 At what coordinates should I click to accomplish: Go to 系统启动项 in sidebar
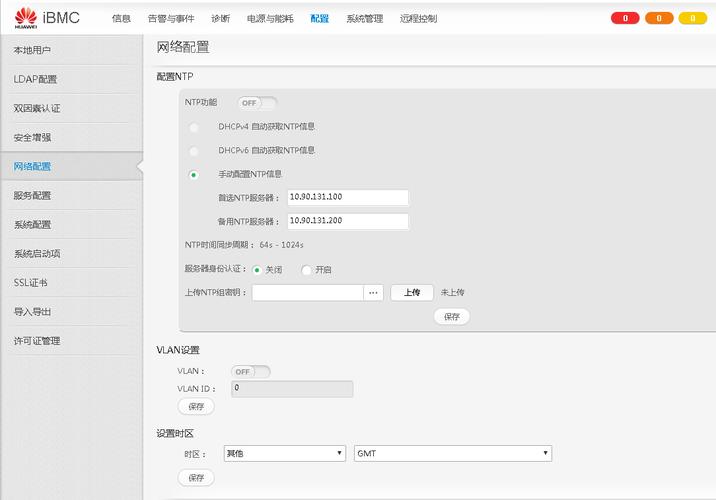(72, 253)
